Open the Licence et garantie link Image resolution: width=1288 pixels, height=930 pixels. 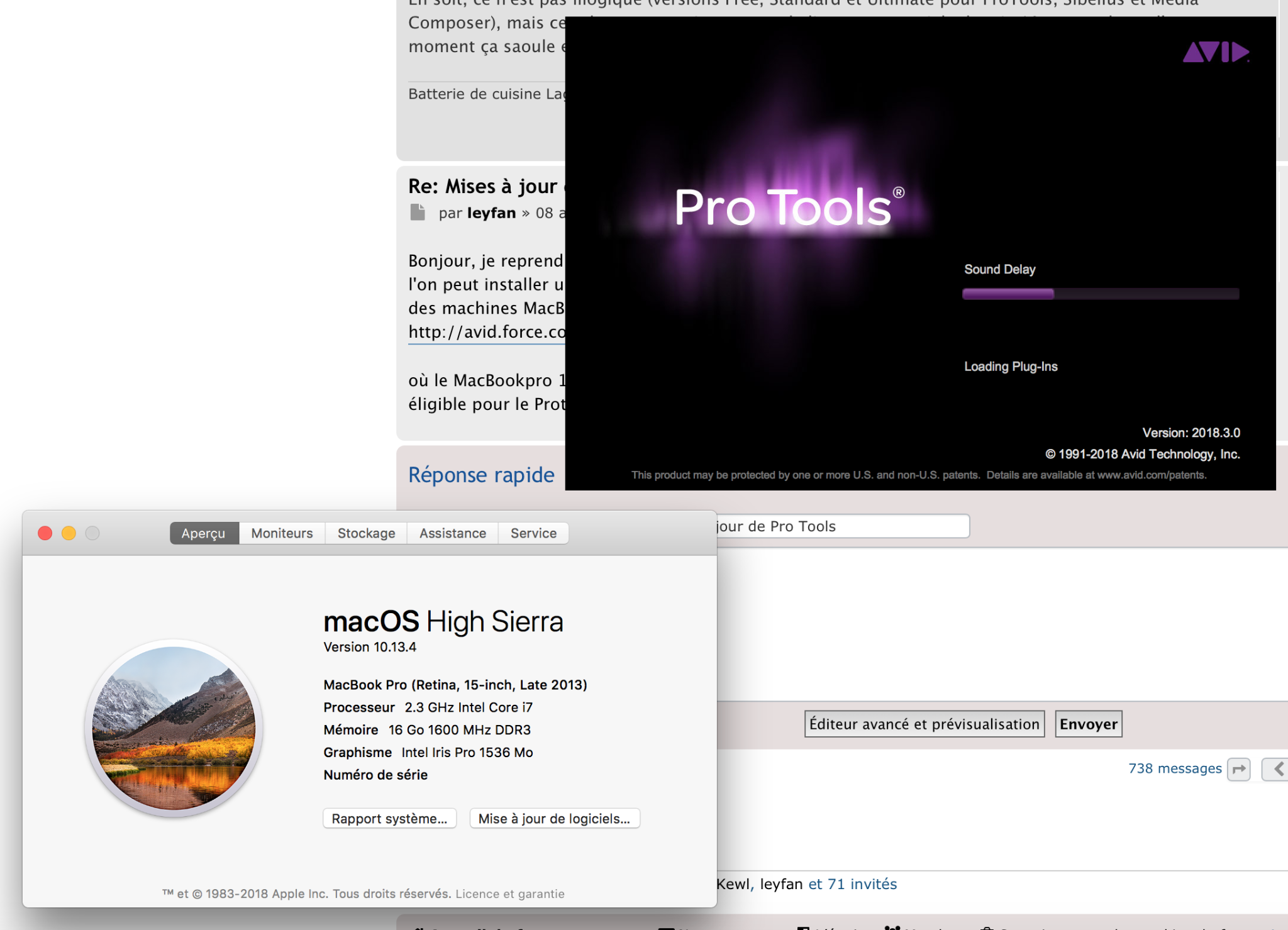click(509, 894)
